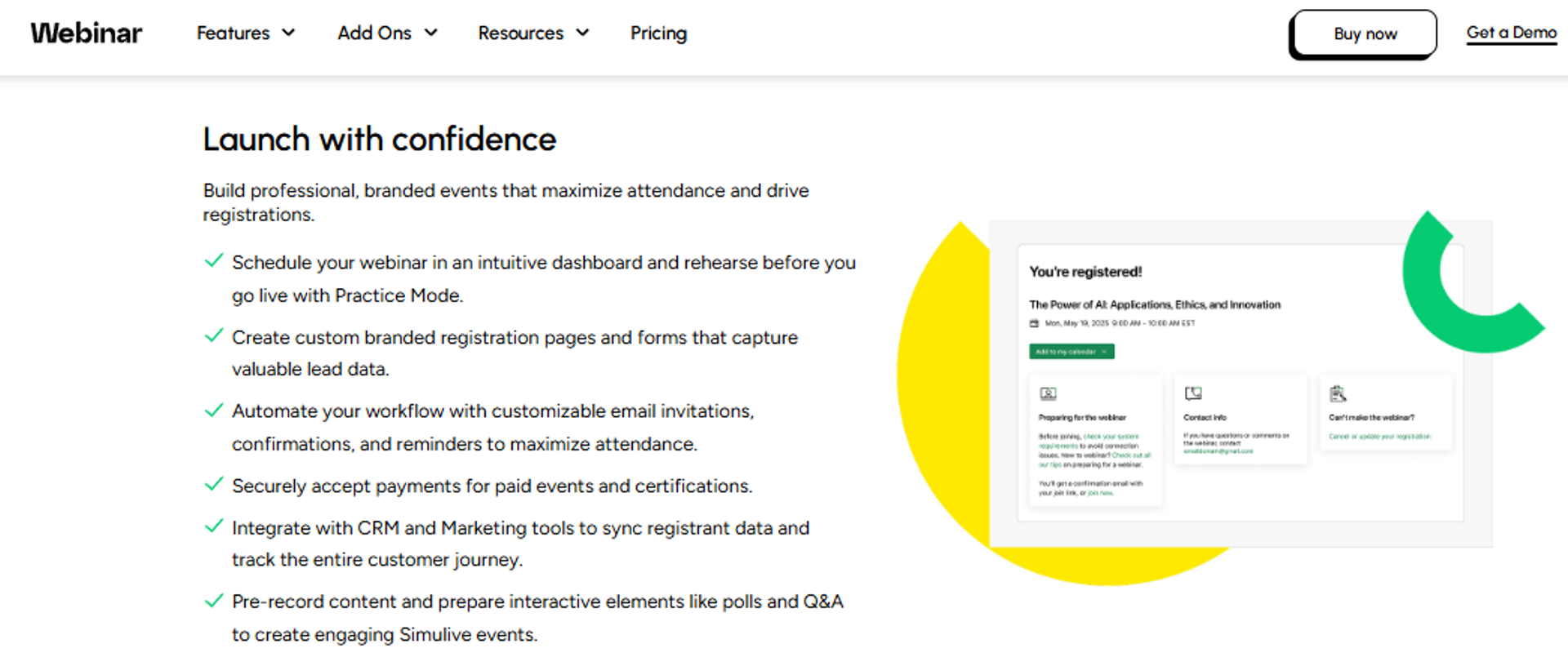The width and height of the screenshot is (1568, 666).
Task: Expand the Add Ons chevron arrow
Action: (431, 33)
